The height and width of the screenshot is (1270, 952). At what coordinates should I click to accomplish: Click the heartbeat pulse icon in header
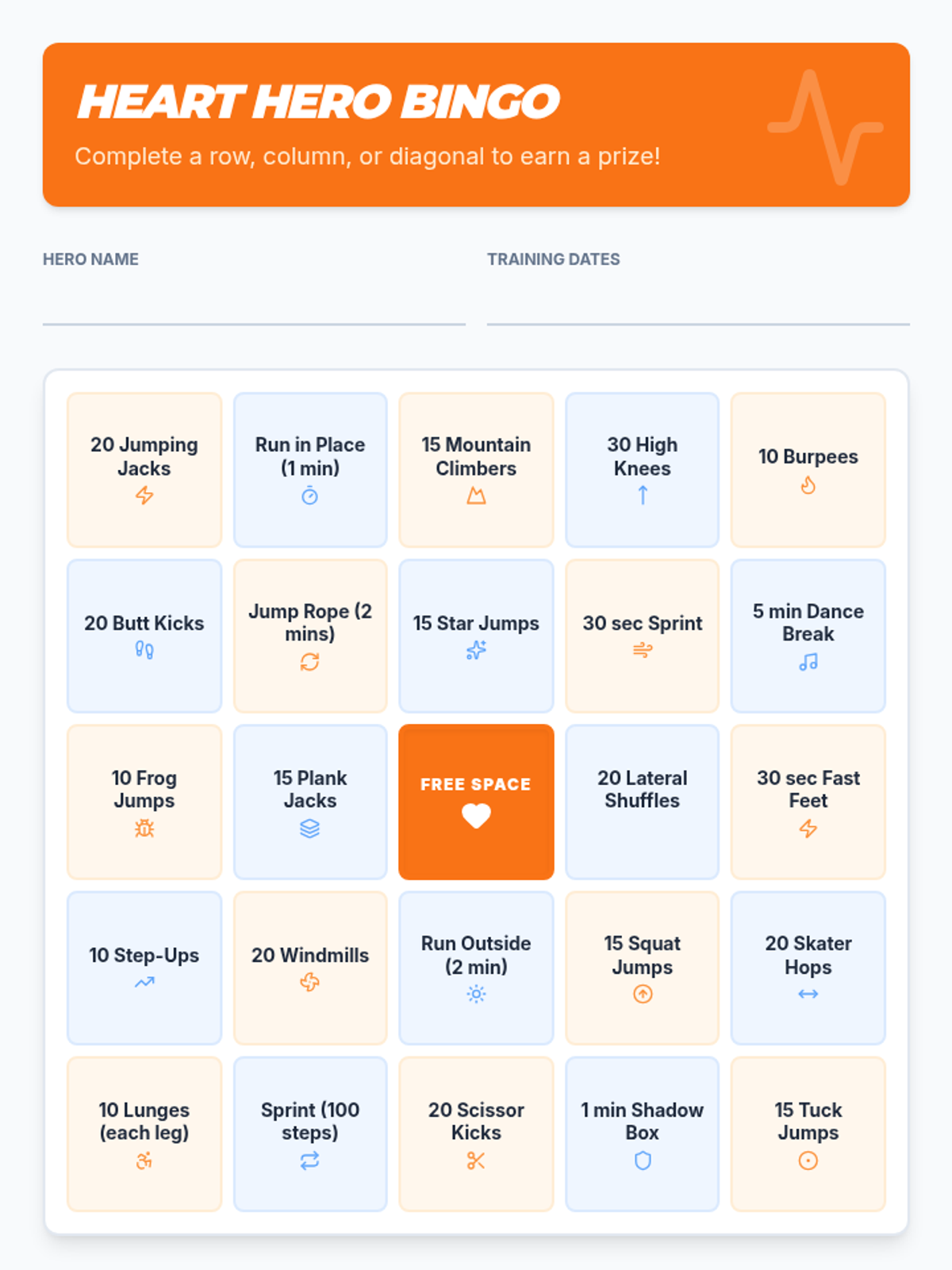tap(825, 127)
